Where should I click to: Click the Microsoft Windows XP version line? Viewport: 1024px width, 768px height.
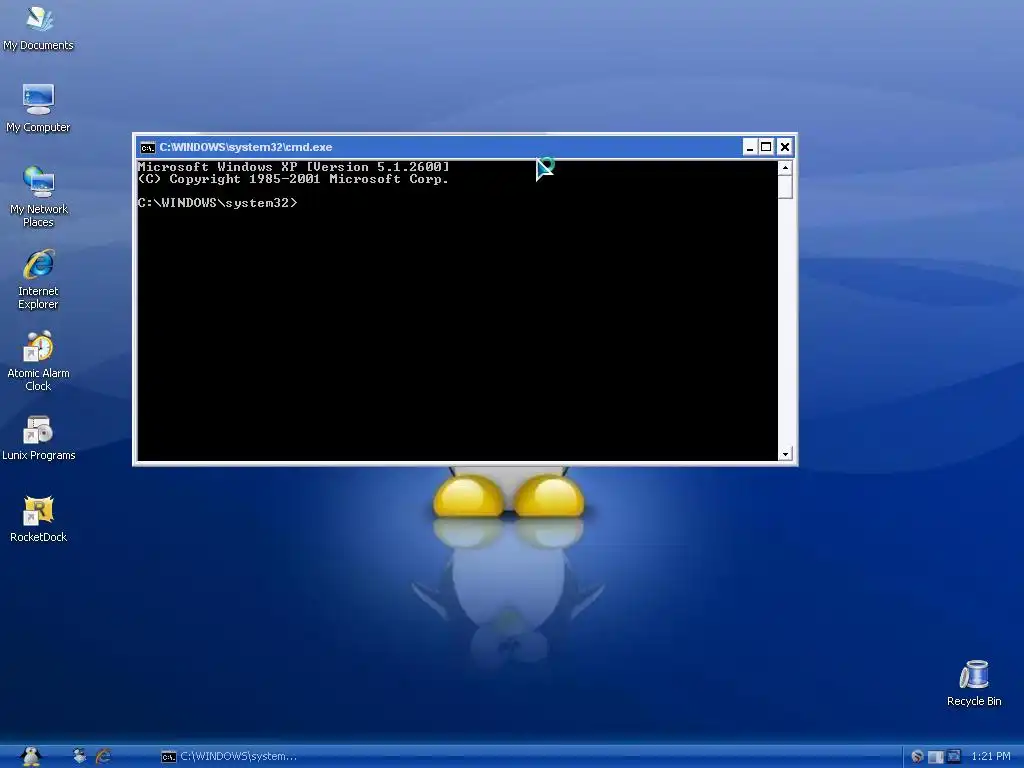coord(294,167)
